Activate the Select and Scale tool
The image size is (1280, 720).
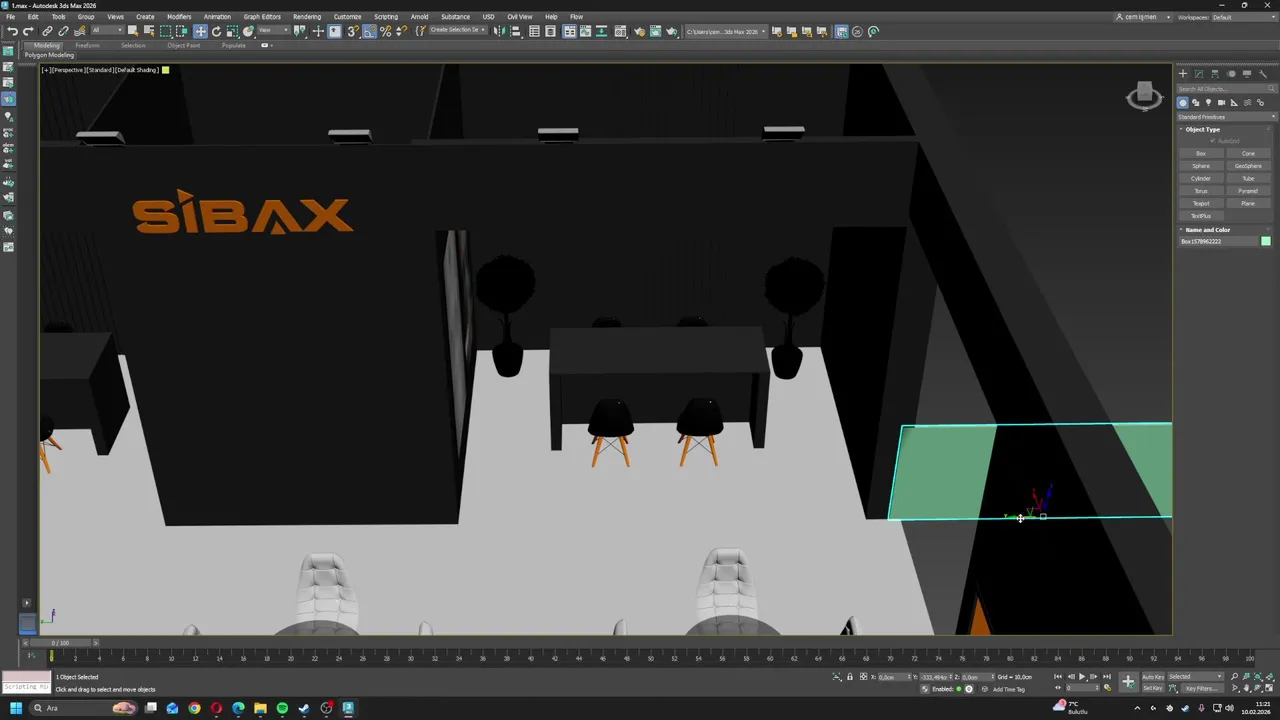tap(232, 31)
